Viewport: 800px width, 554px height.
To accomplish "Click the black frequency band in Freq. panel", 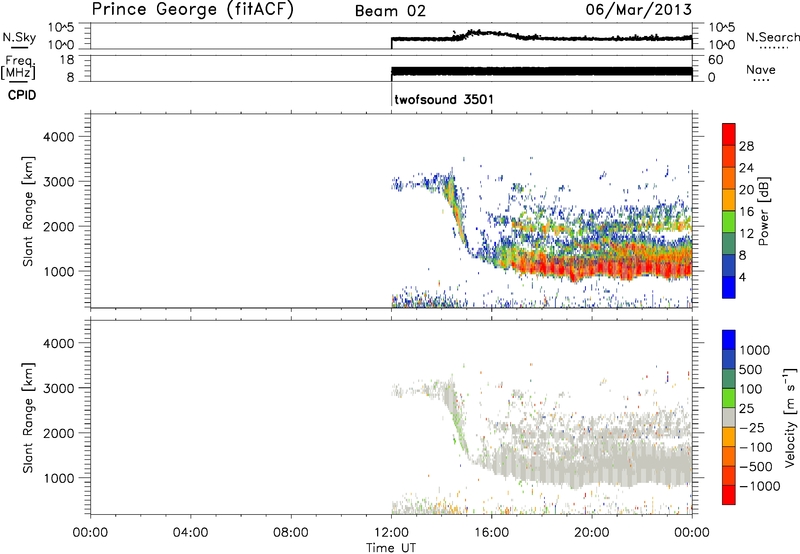I will (541, 71).
